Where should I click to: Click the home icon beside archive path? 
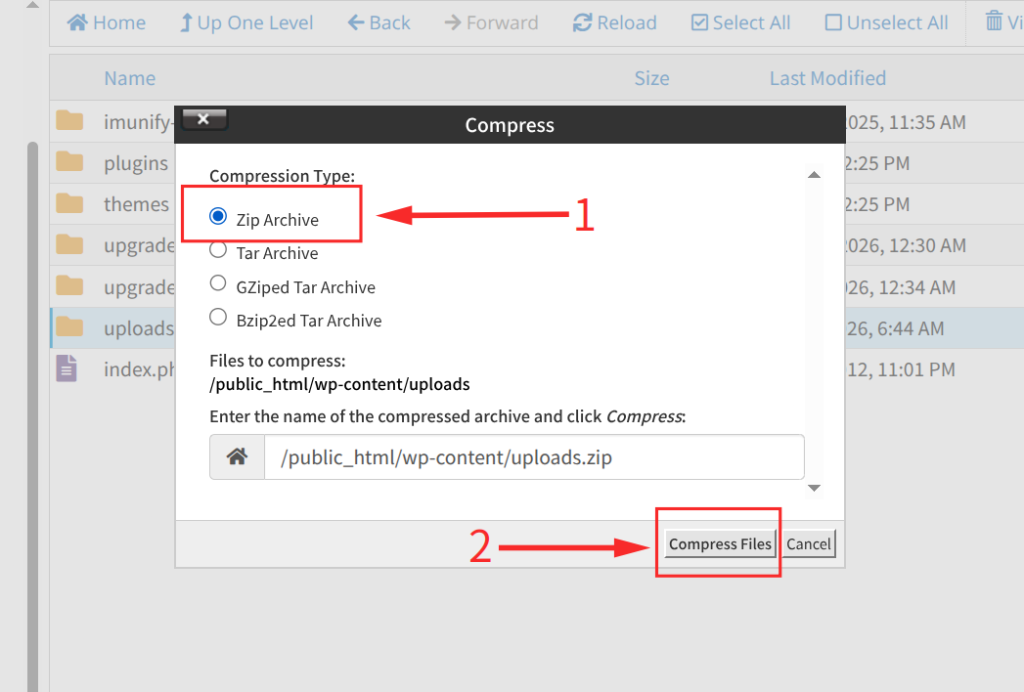pyautogui.click(x=237, y=457)
